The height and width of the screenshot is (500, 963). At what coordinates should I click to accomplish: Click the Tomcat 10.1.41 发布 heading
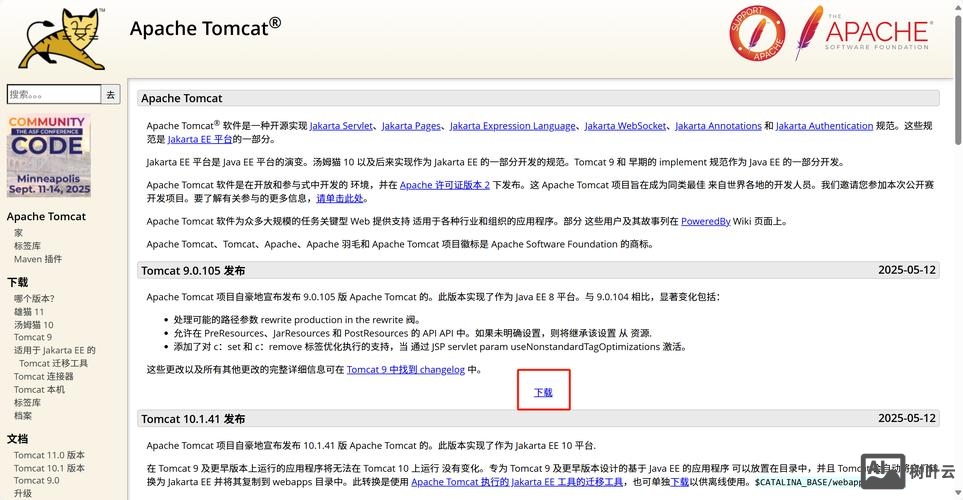point(193,419)
